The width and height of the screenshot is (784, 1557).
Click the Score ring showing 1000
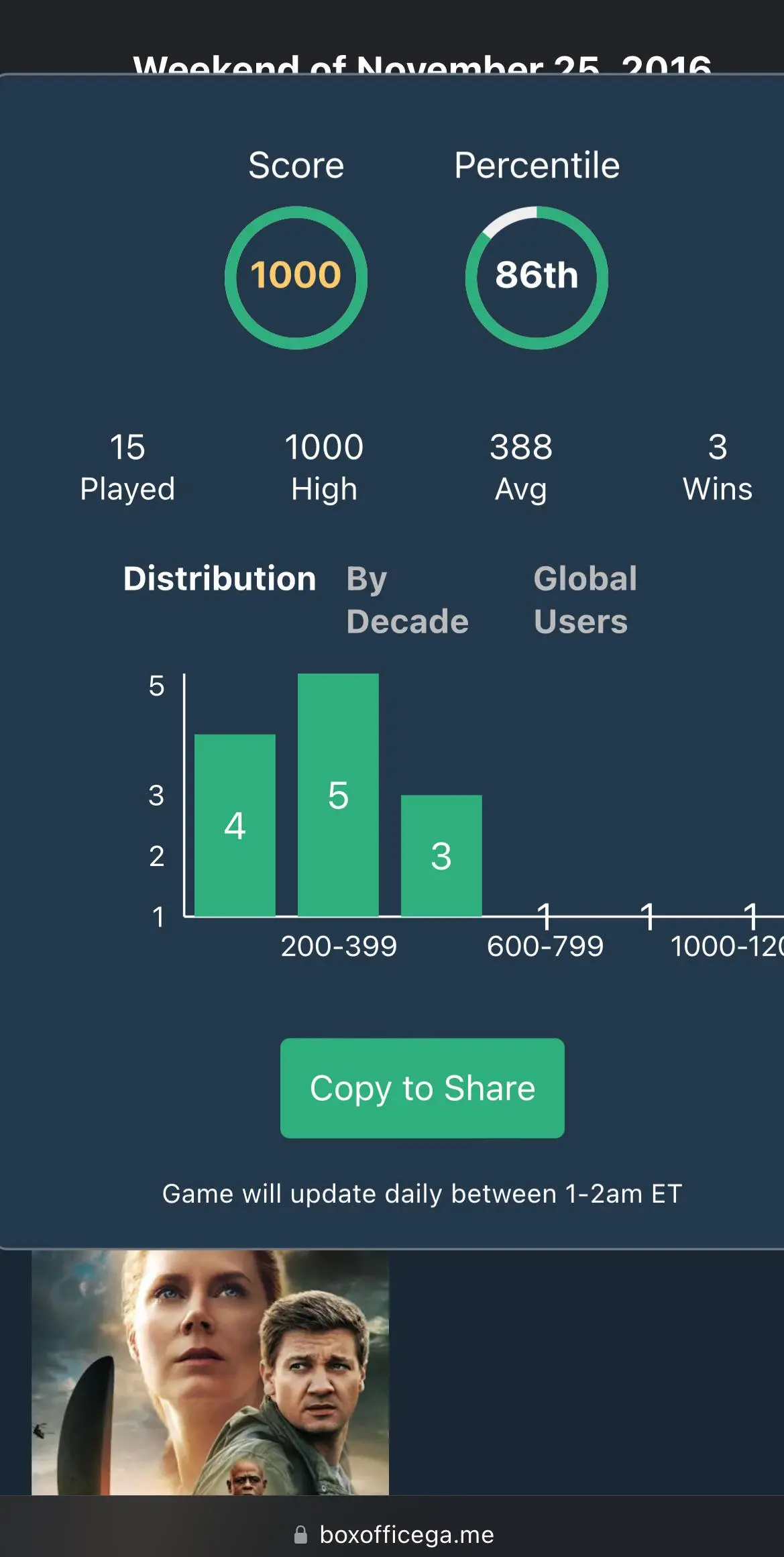coord(296,277)
